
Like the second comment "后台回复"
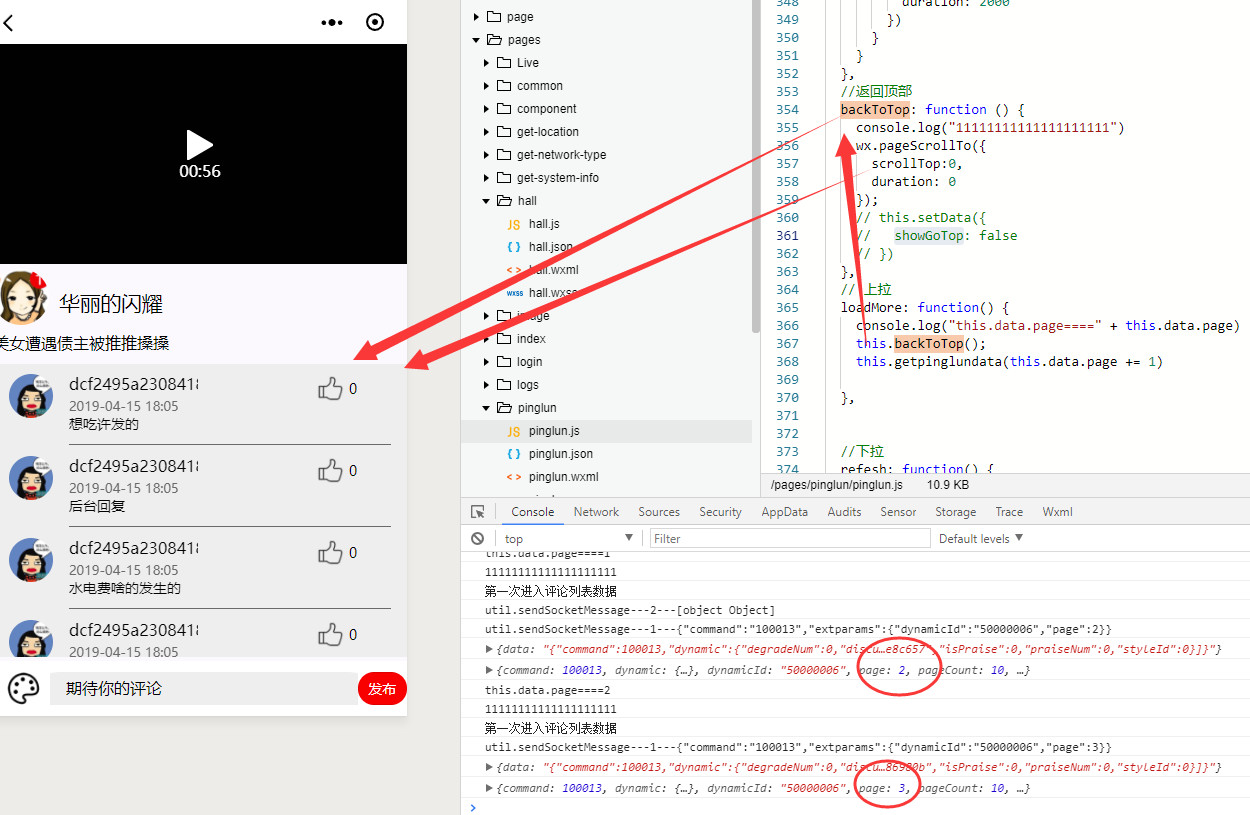(330, 471)
